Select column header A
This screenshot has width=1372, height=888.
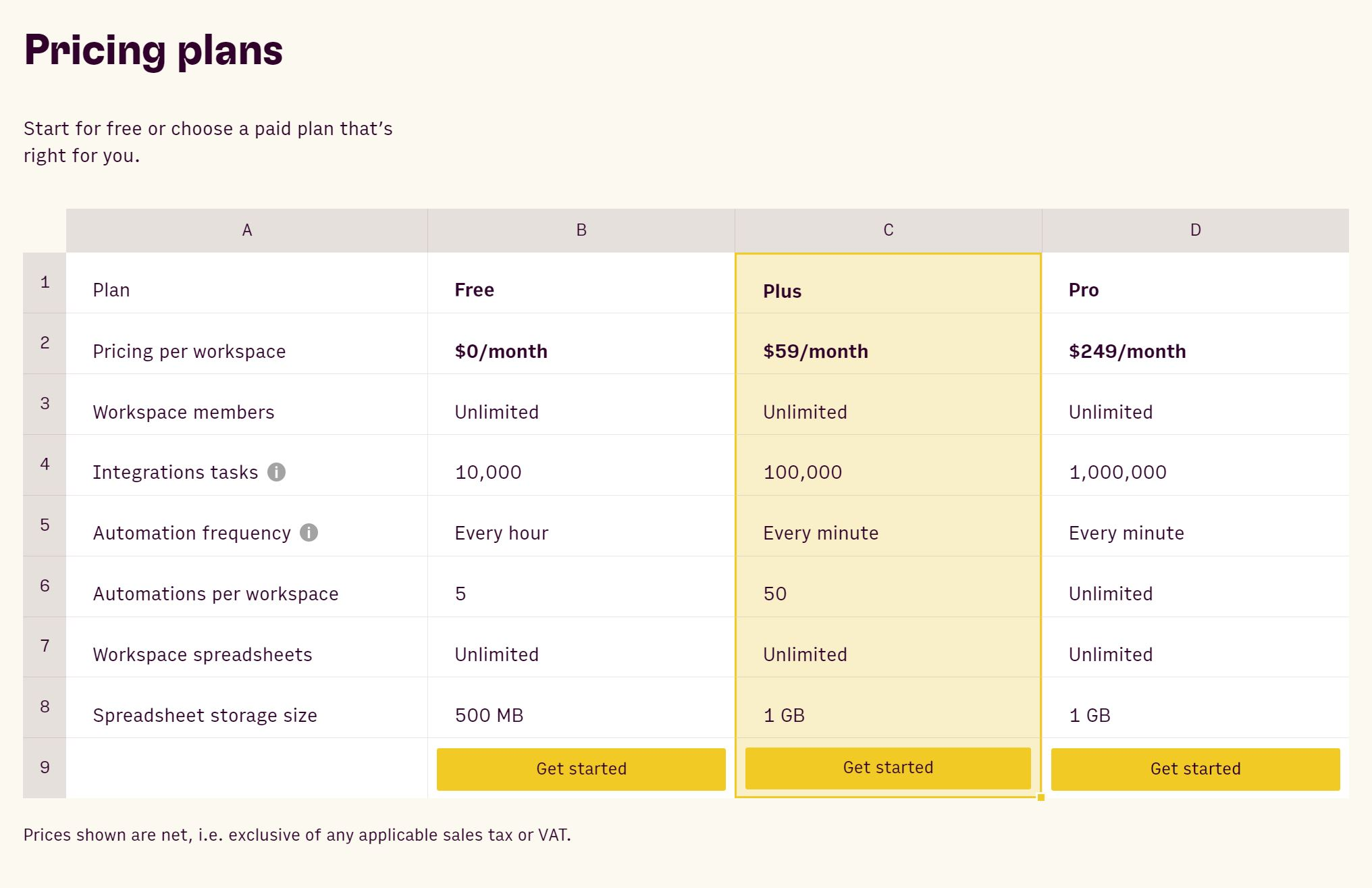247,230
